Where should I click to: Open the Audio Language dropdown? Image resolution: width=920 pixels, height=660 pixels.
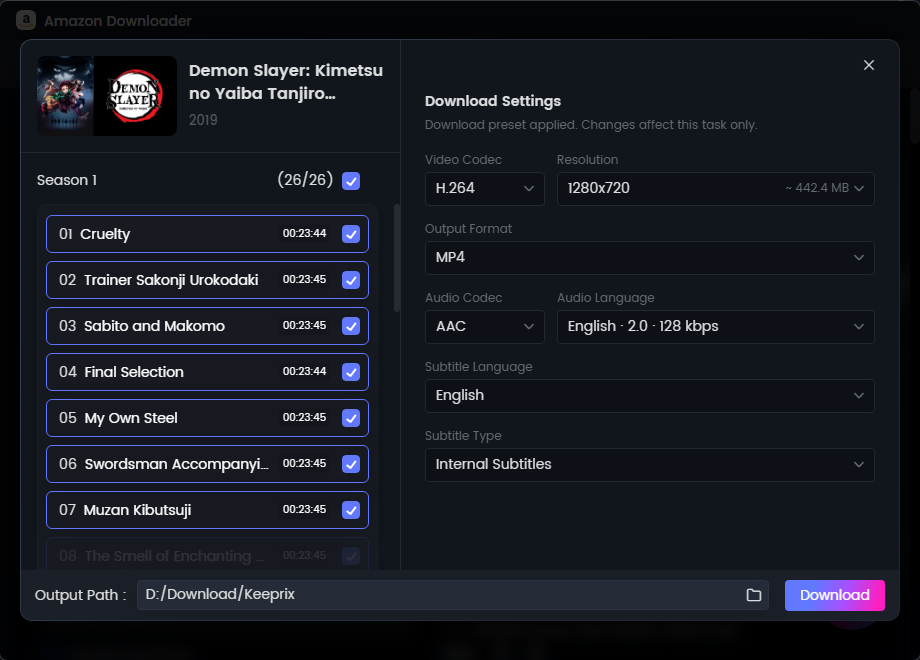[715, 327]
